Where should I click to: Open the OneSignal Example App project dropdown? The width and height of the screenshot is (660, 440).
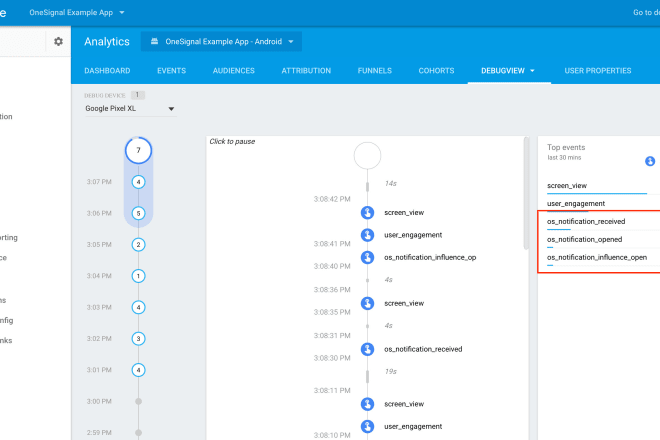tap(77, 13)
